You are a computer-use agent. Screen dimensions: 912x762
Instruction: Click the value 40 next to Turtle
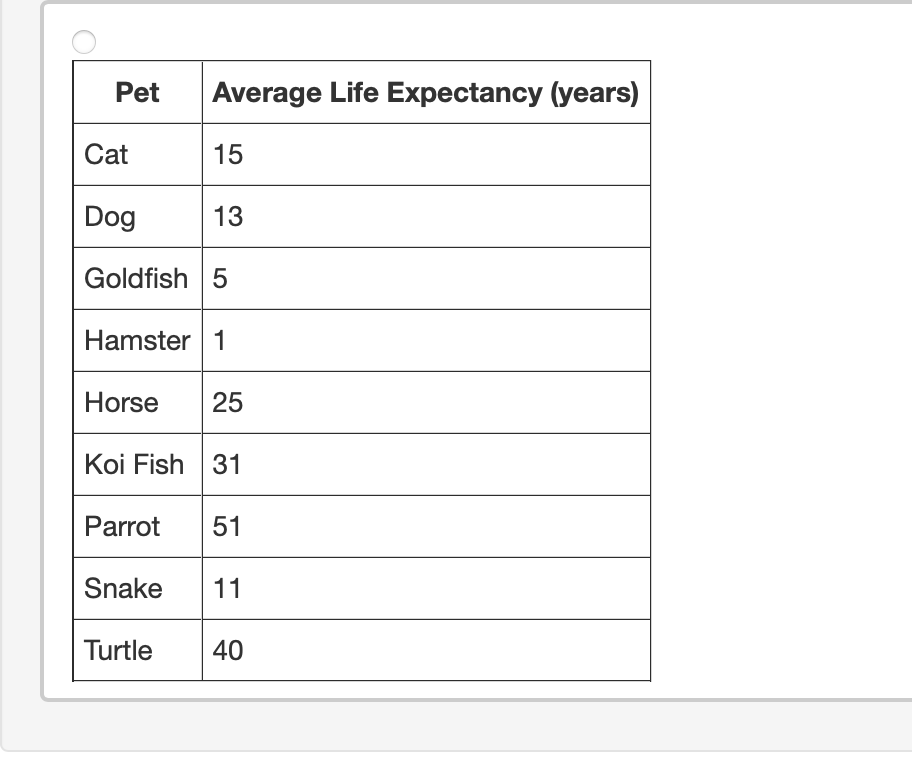(x=226, y=650)
